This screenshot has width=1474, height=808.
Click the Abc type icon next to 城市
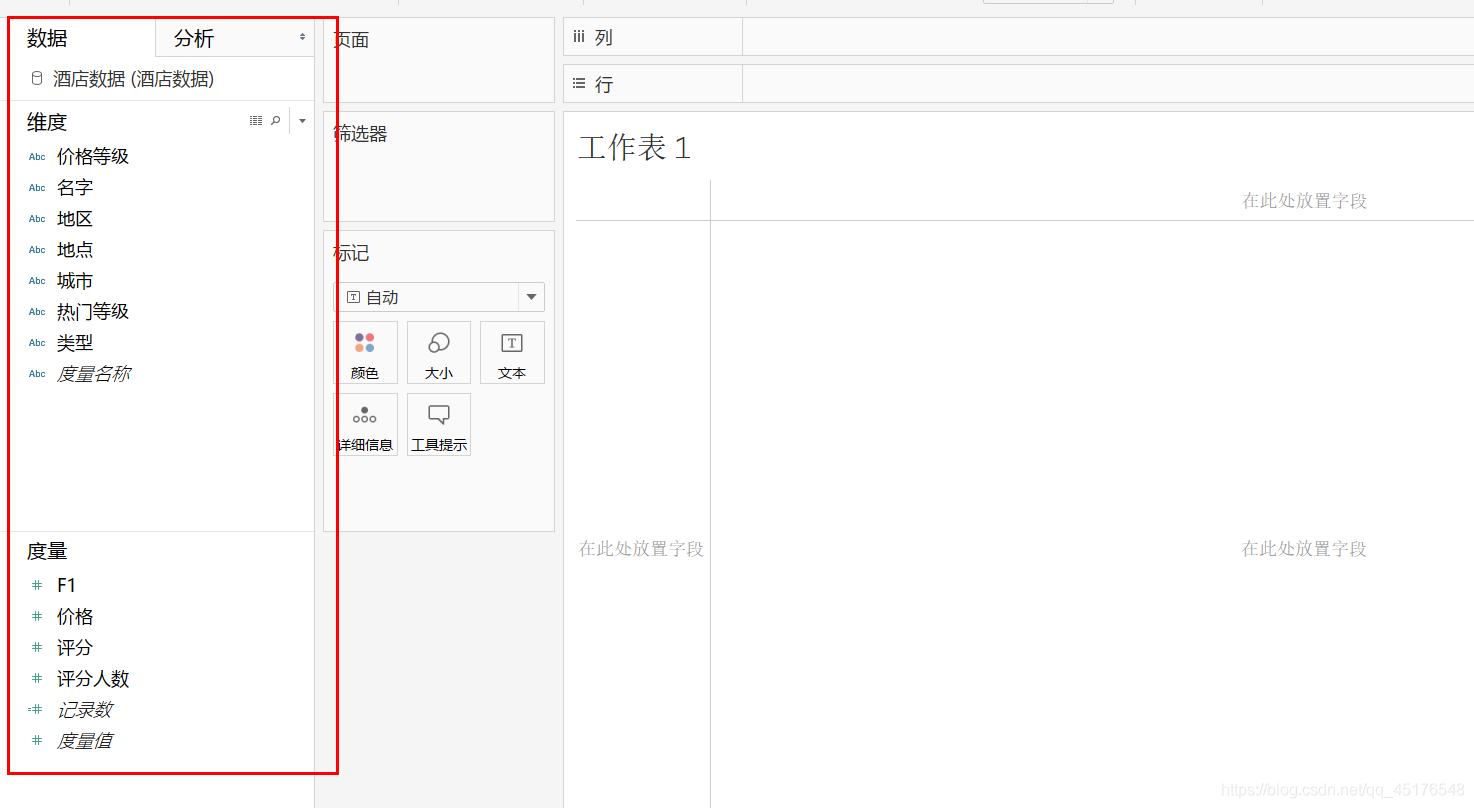point(37,281)
